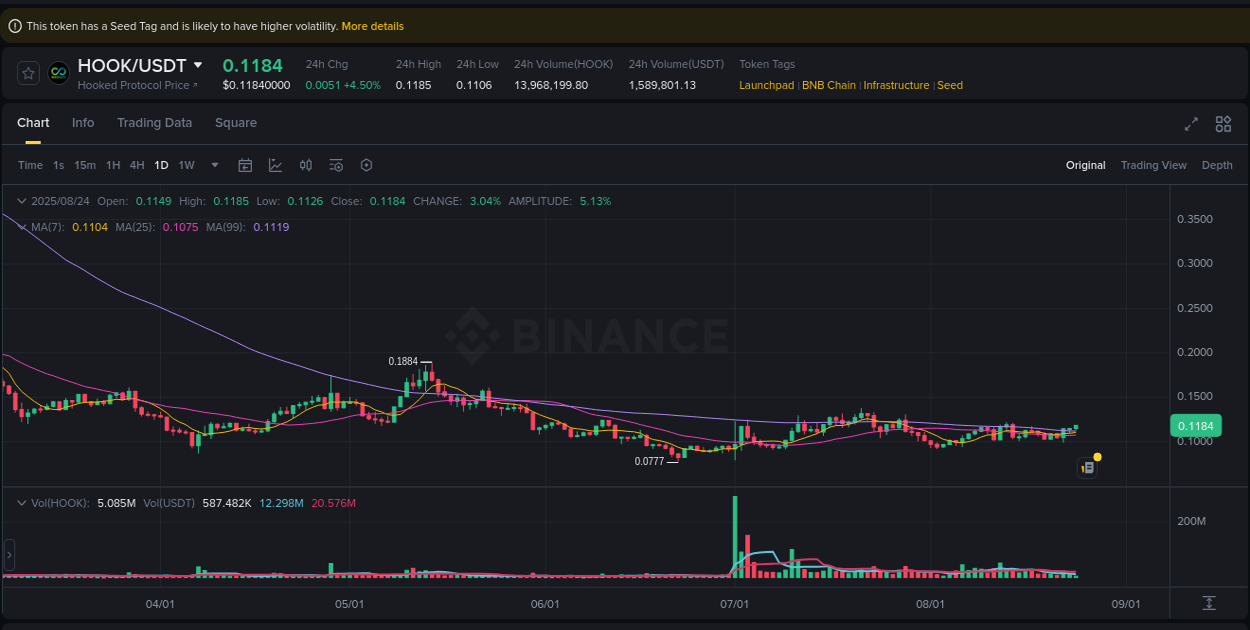The width and height of the screenshot is (1250, 630).
Task: Open the news feed icon on the chart
Action: pyautogui.click(x=1087, y=467)
